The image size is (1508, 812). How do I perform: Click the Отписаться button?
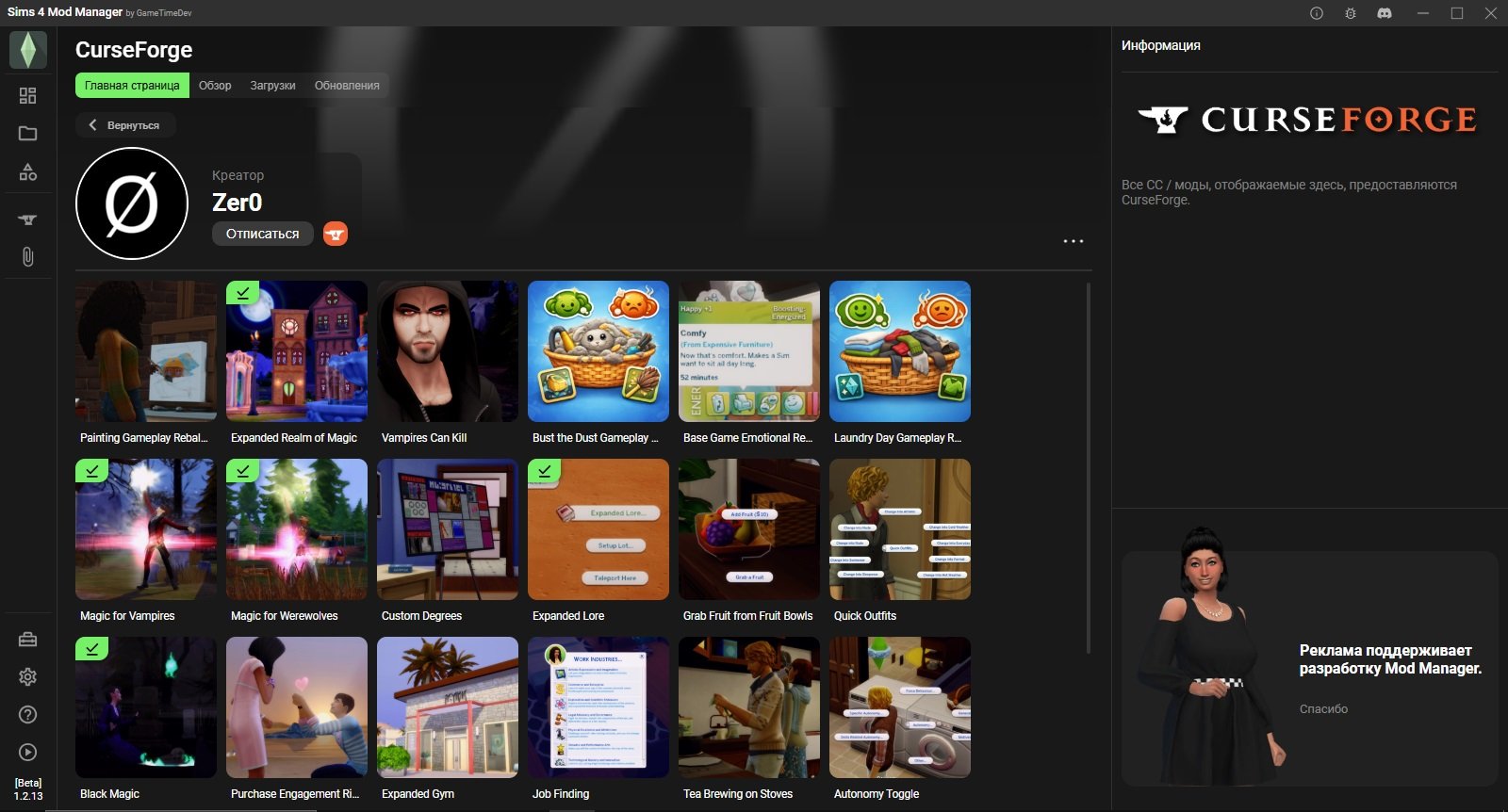[x=262, y=234]
